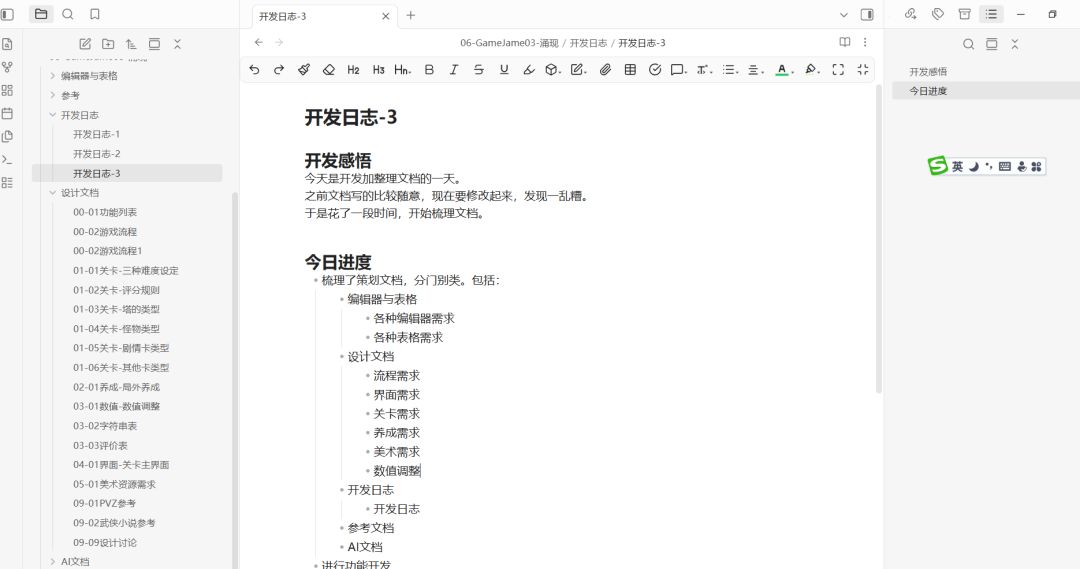Toggle strikethrough formatting
This screenshot has width=1080, height=569.
pyautogui.click(x=479, y=70)
